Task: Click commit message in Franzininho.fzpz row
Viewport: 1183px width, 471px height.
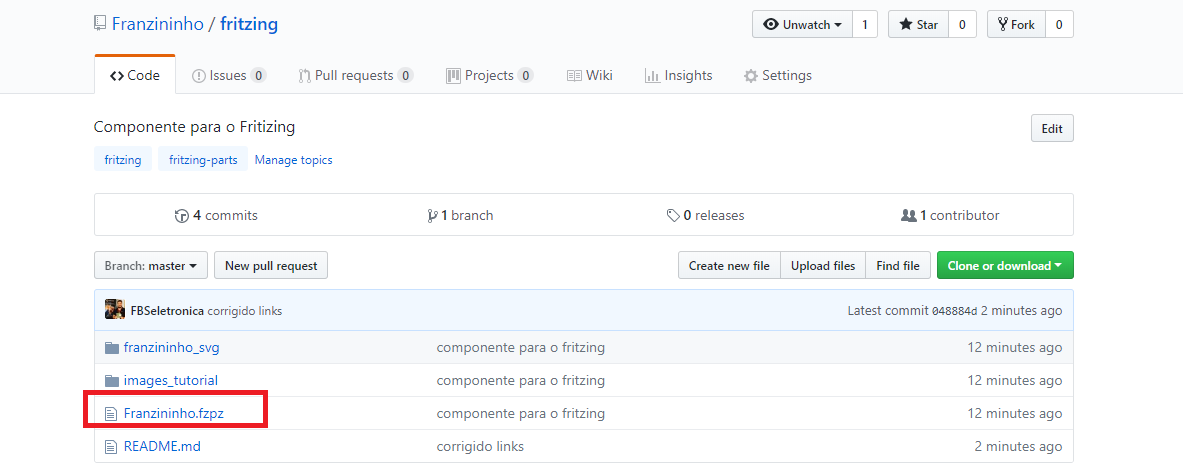Action: pyautogui.click(x=521, y=414)
